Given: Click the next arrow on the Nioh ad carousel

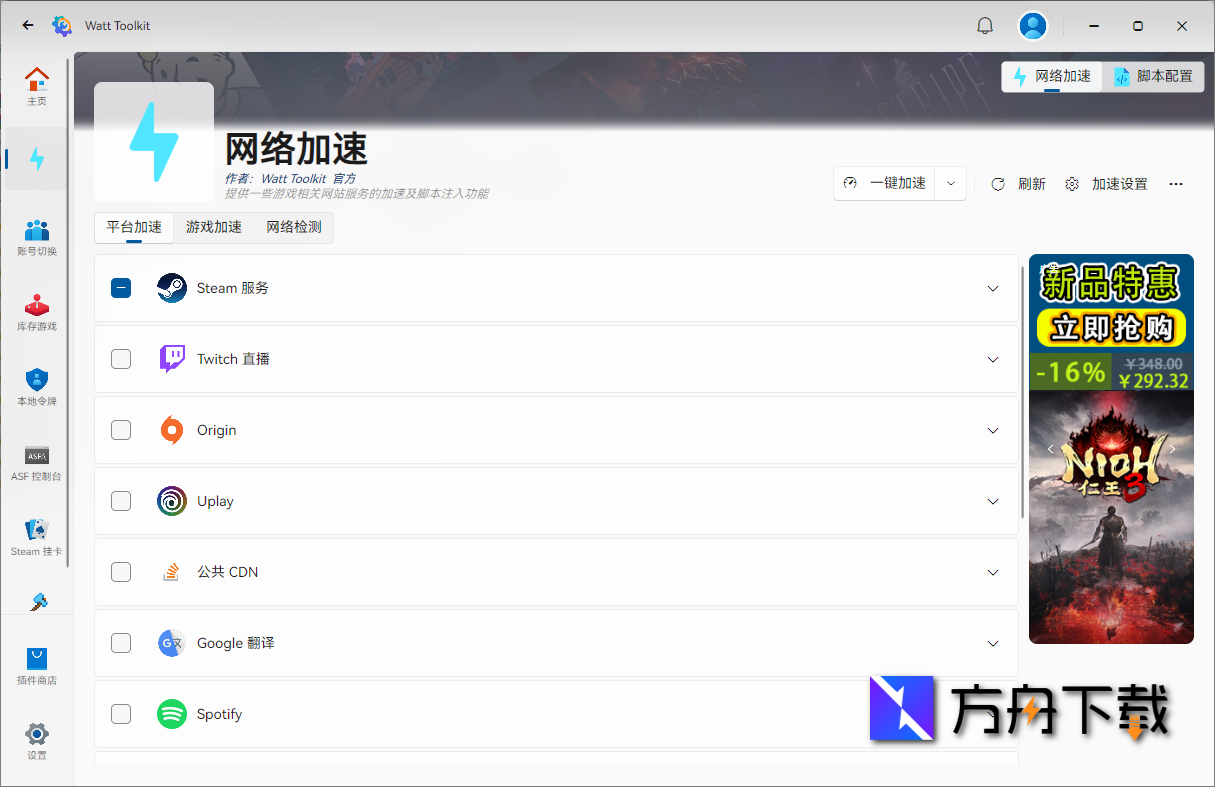Looking at the screenshot, I should [1173, 449].
